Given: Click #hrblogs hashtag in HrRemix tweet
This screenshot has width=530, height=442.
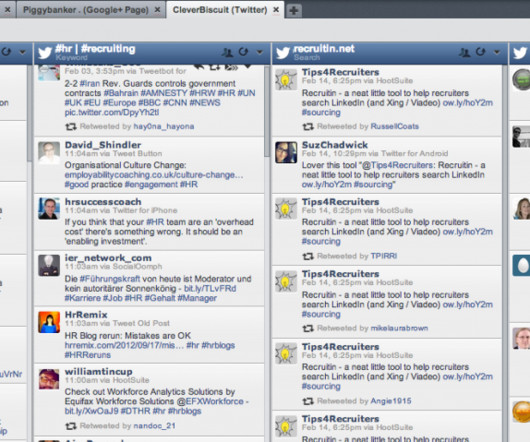Looking at the screenshot, I should point(218,345).
